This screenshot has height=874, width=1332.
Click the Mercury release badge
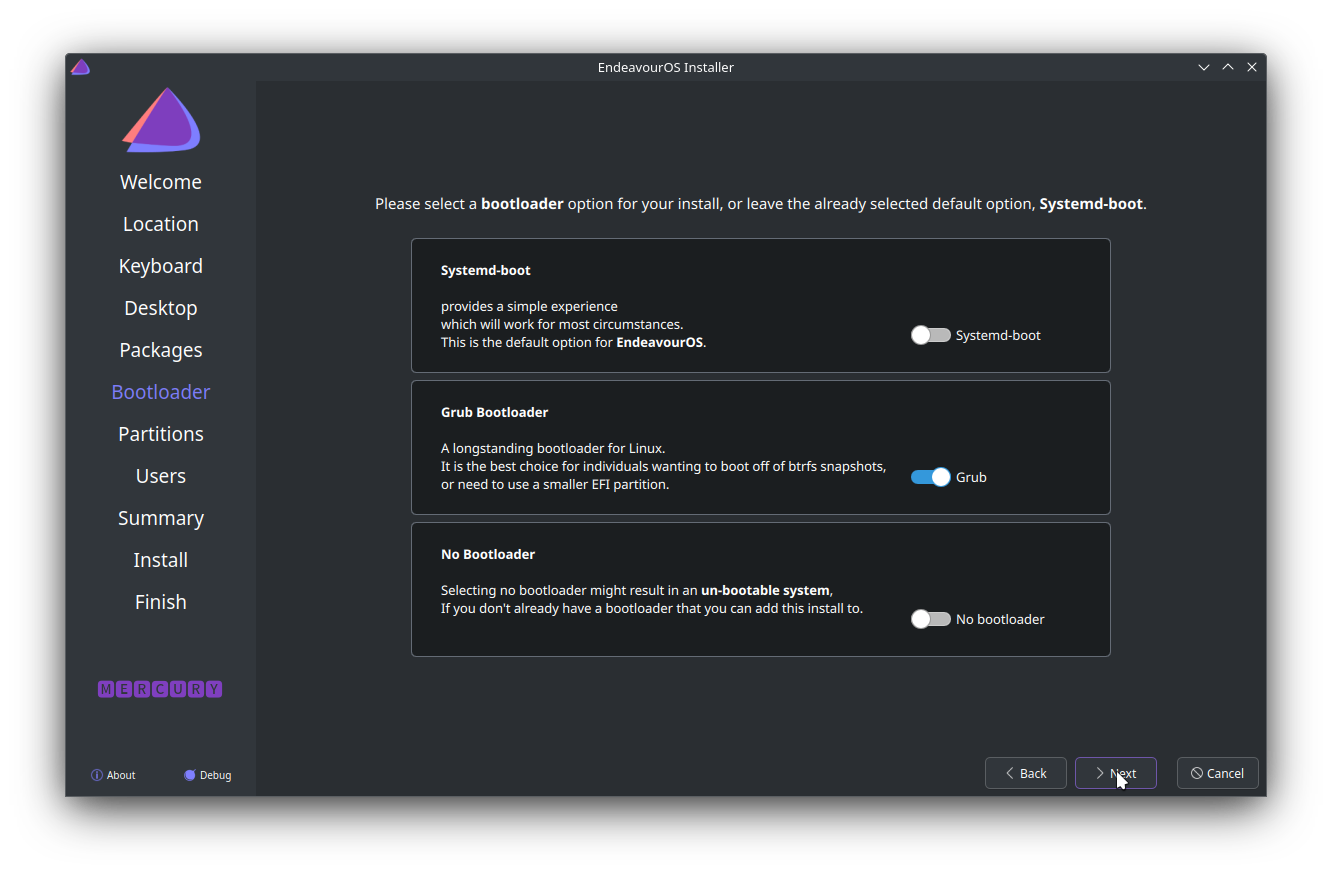[x=160, y=689]
